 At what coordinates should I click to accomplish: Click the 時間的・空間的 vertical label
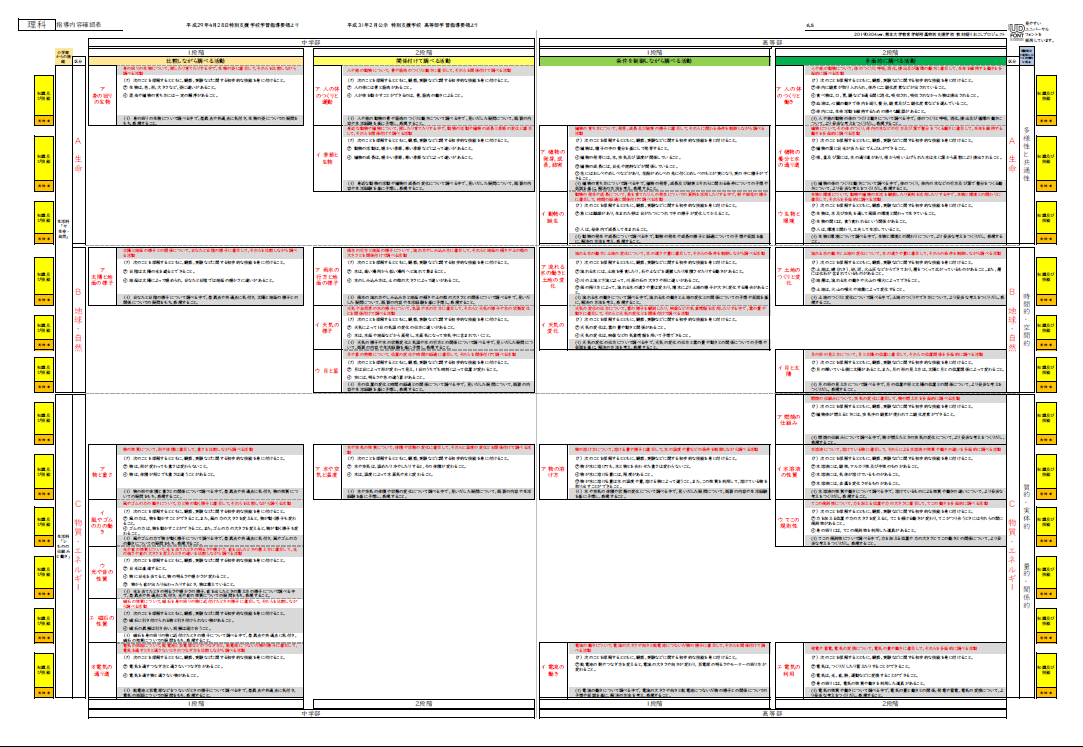point(1027,319)
